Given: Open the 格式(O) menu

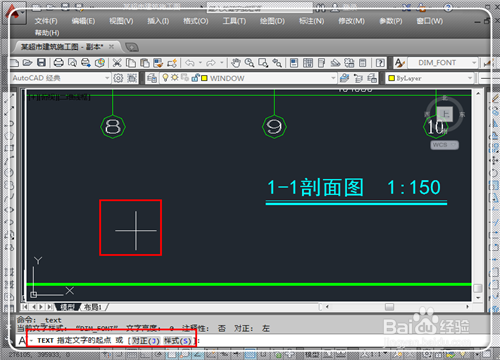Looking at the screenshot, I should (196, 21).
